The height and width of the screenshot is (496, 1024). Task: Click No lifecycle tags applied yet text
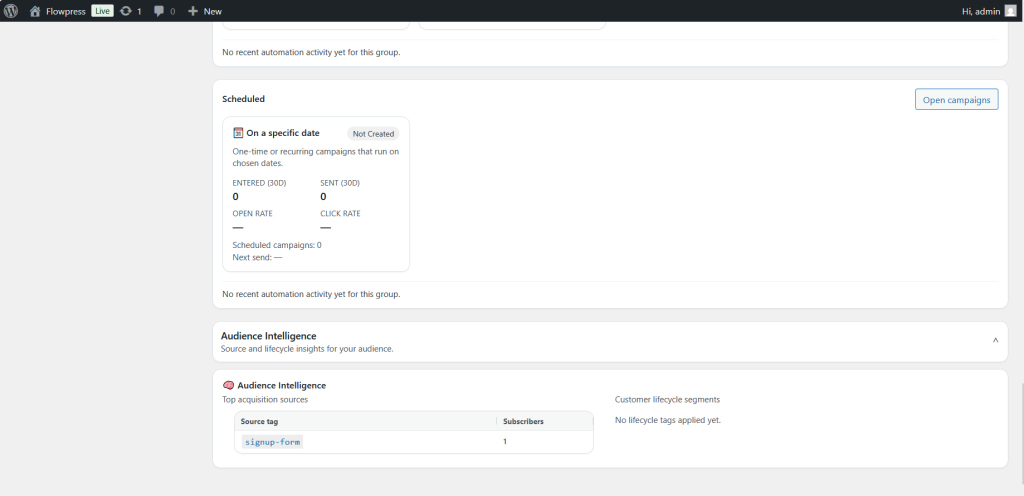[x=667, y=420]
